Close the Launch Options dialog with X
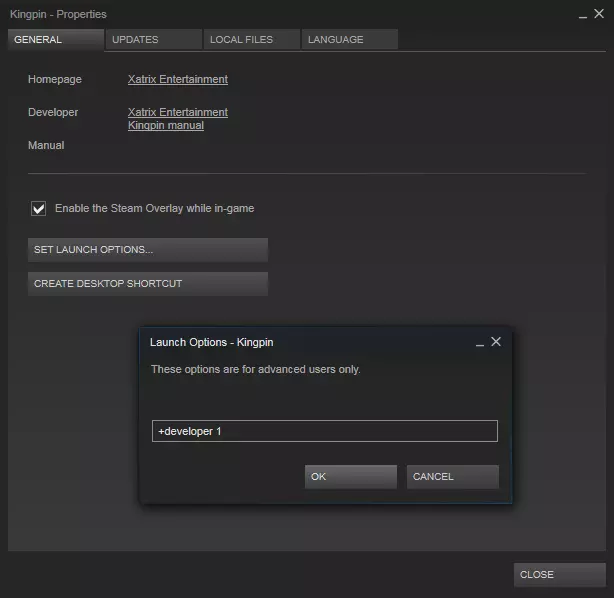614x598 pixels. coord(496,341)
